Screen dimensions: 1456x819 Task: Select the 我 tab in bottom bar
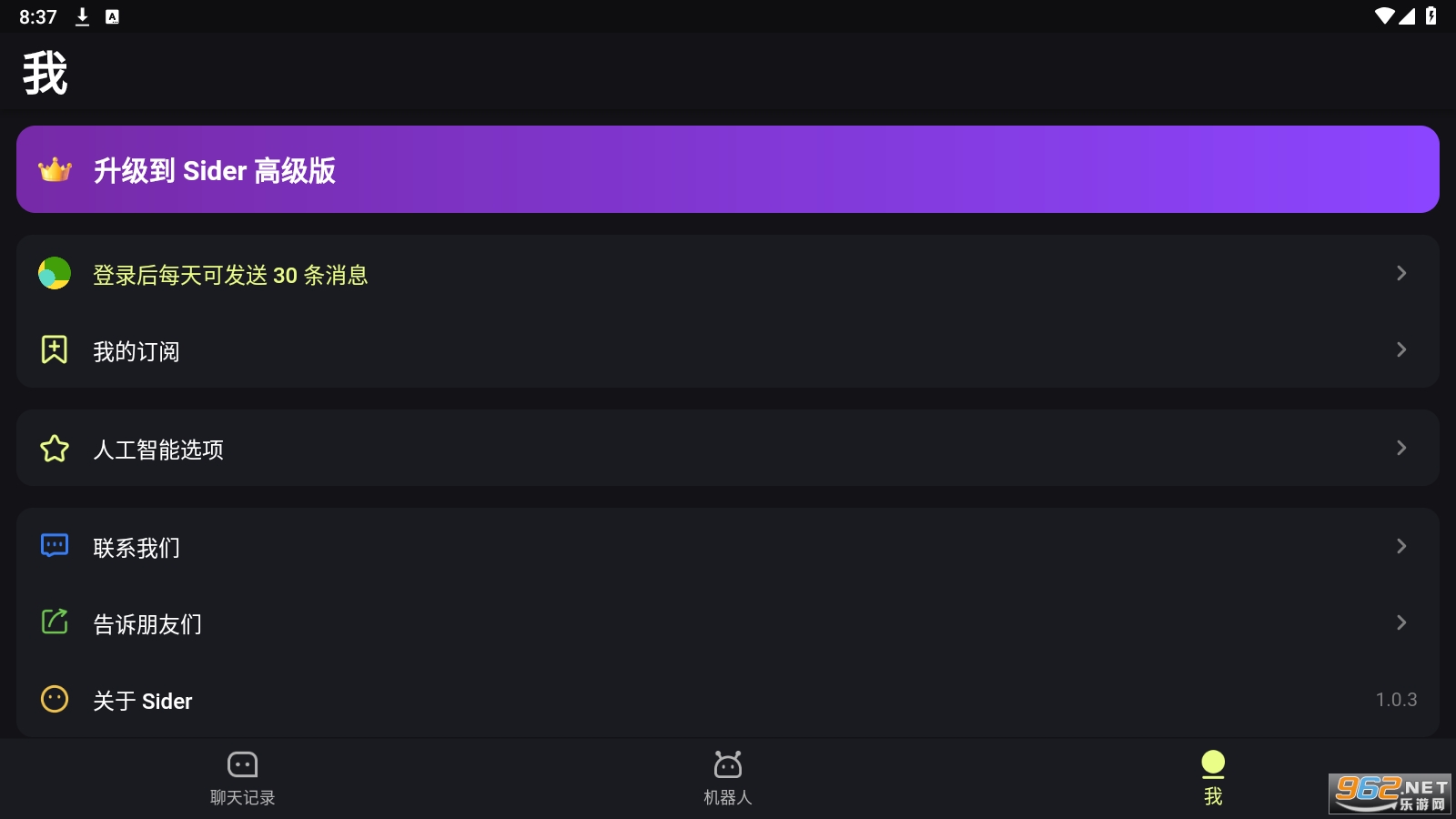click(x=1213, y=778)
